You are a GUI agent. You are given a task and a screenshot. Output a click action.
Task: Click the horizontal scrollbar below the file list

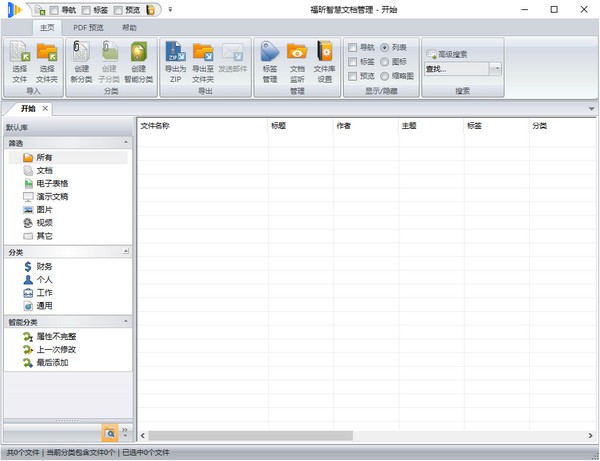(x=360, y=435)
